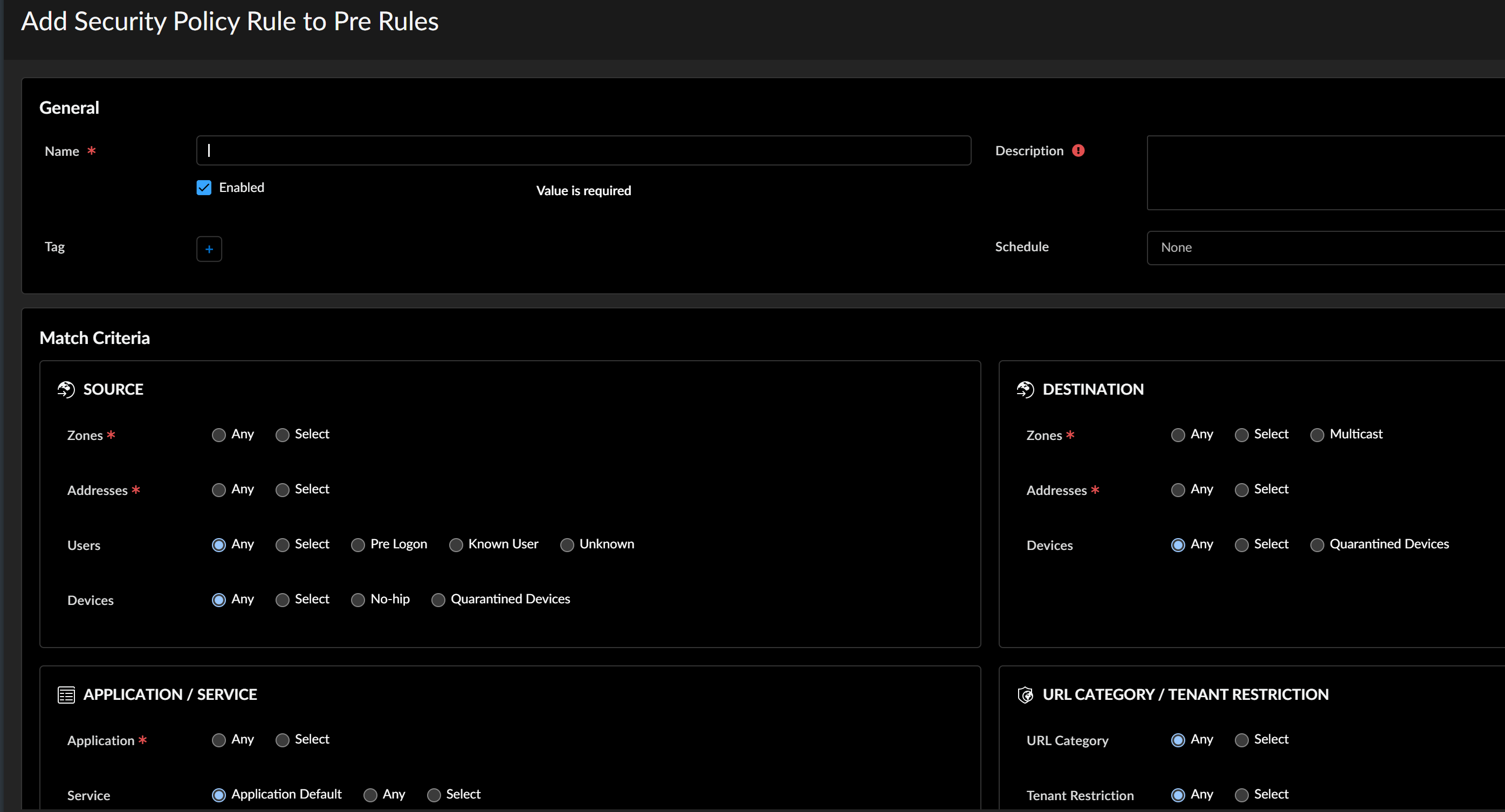This screenshot has height=812, width=1505.
Task: Select Any for Source Zones
Action: 218,435
